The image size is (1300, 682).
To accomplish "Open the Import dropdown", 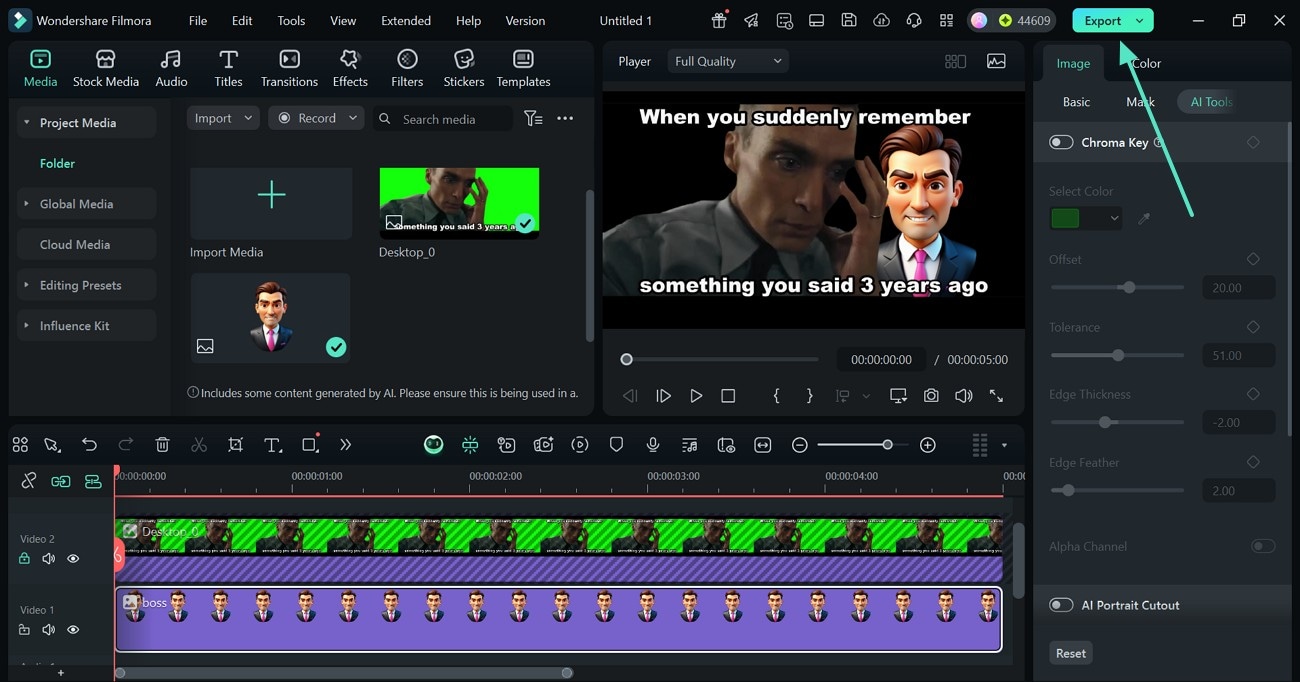I will 224,118.
